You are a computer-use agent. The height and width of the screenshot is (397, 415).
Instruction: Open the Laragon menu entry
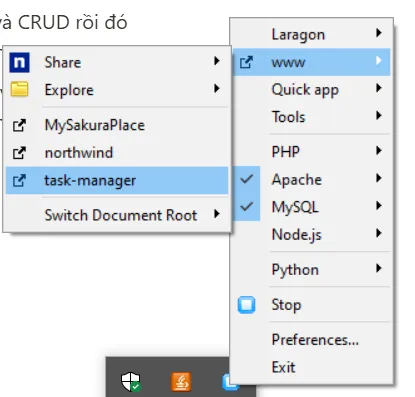pos(311,34)
